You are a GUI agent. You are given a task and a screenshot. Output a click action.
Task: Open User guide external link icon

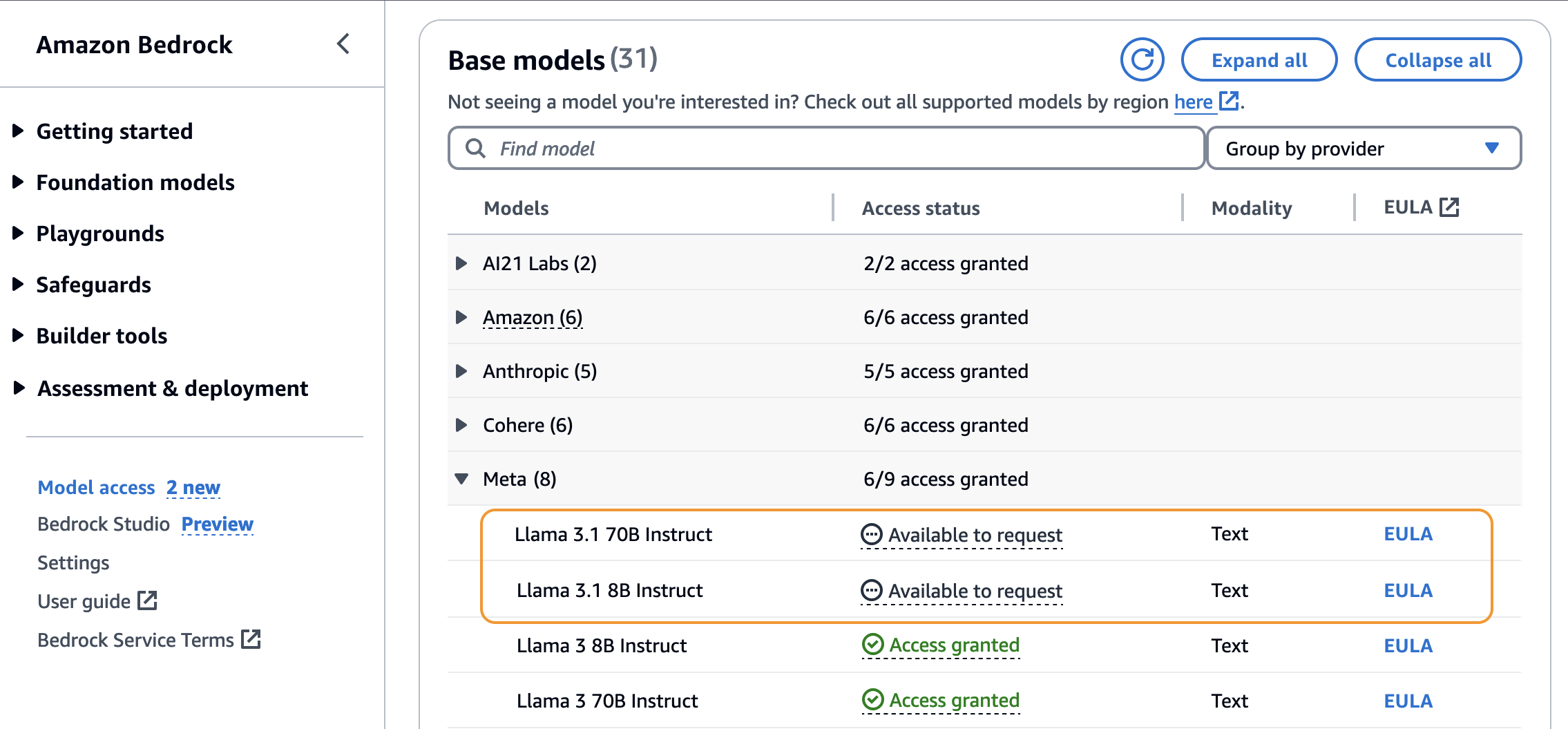tap(147, 601)
